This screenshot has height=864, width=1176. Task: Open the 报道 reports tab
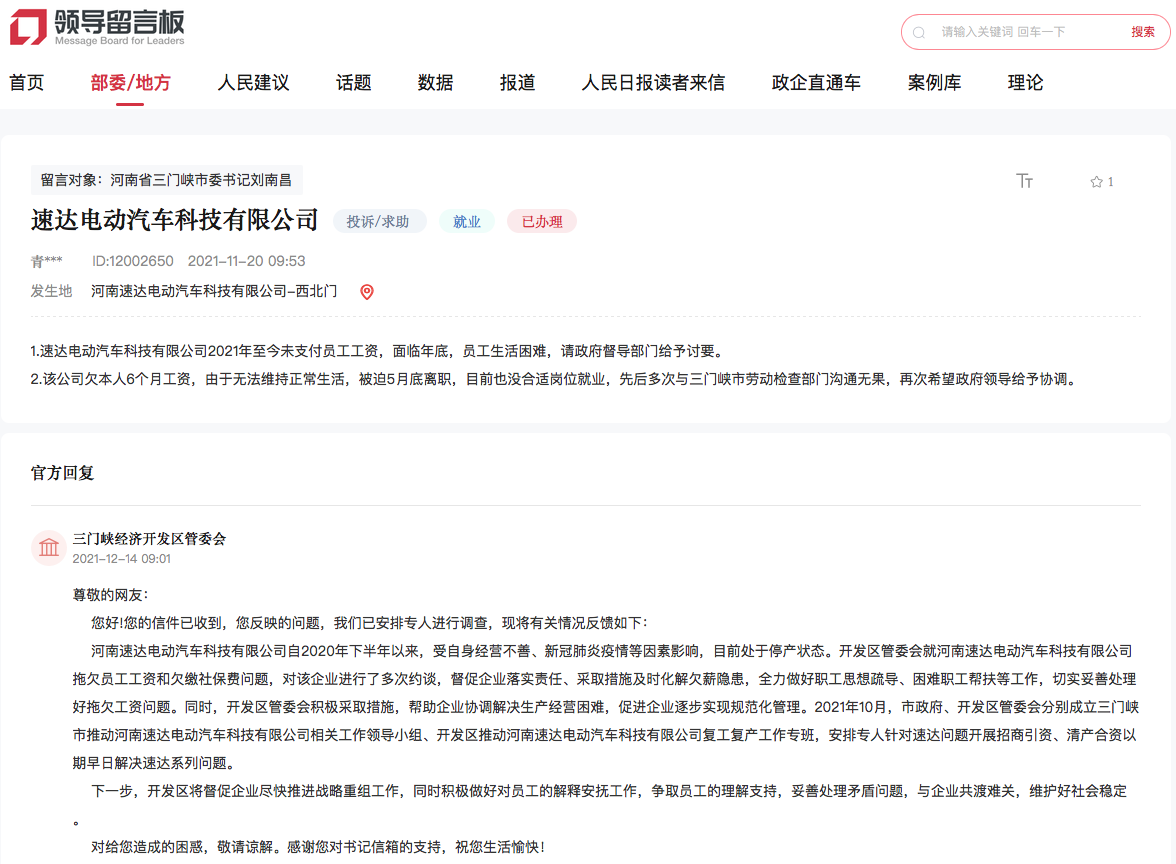517,83
